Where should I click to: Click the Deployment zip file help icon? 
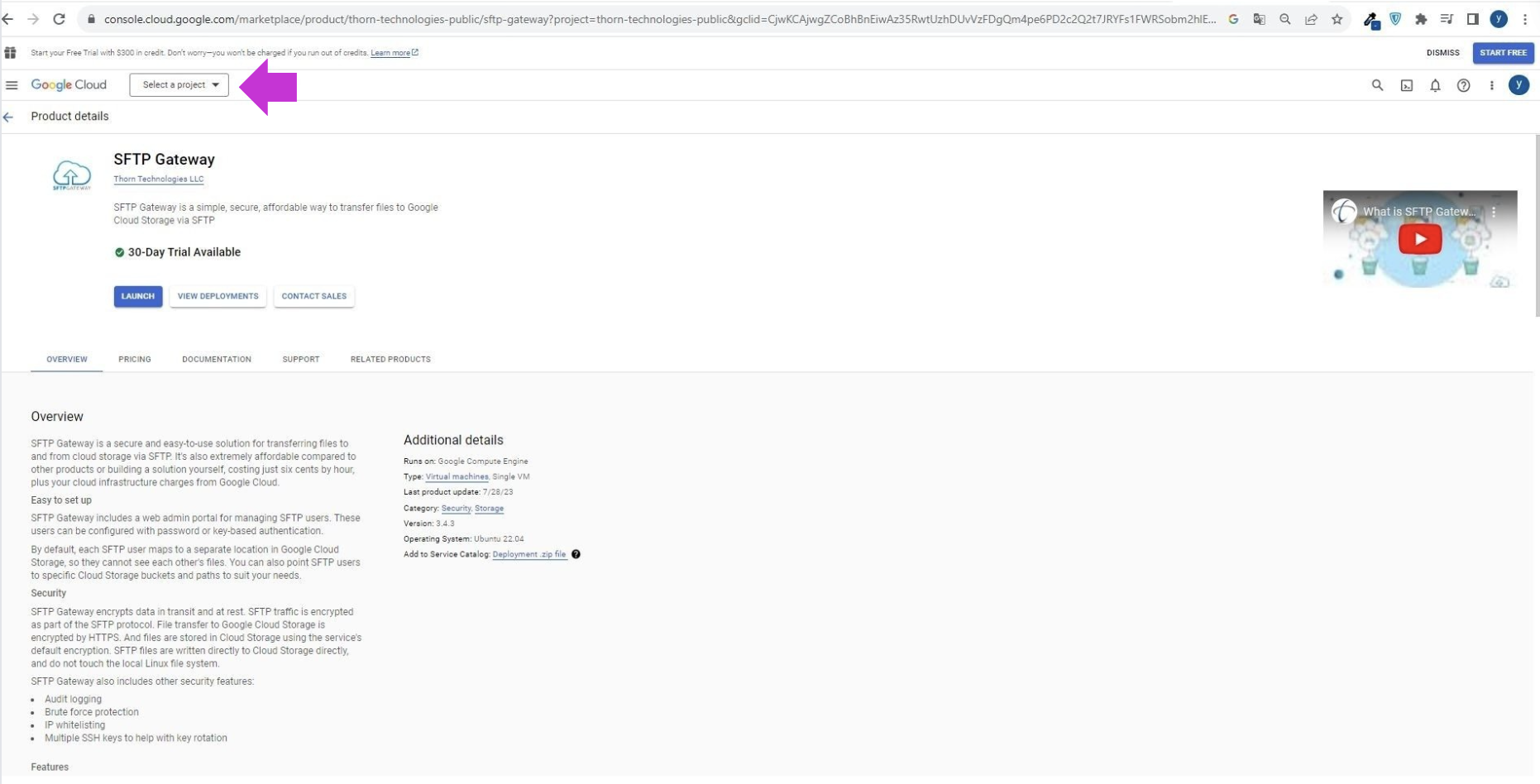(x=576, y=554)
